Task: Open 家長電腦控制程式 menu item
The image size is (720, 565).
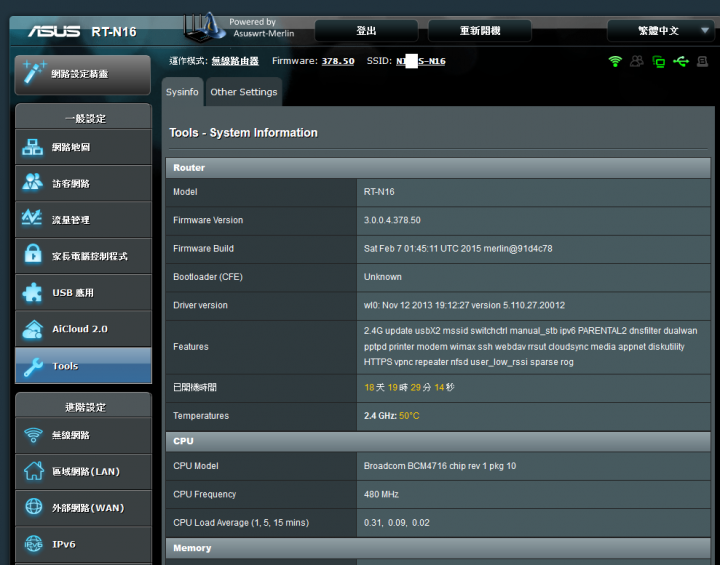Action: tap(83, 256)
